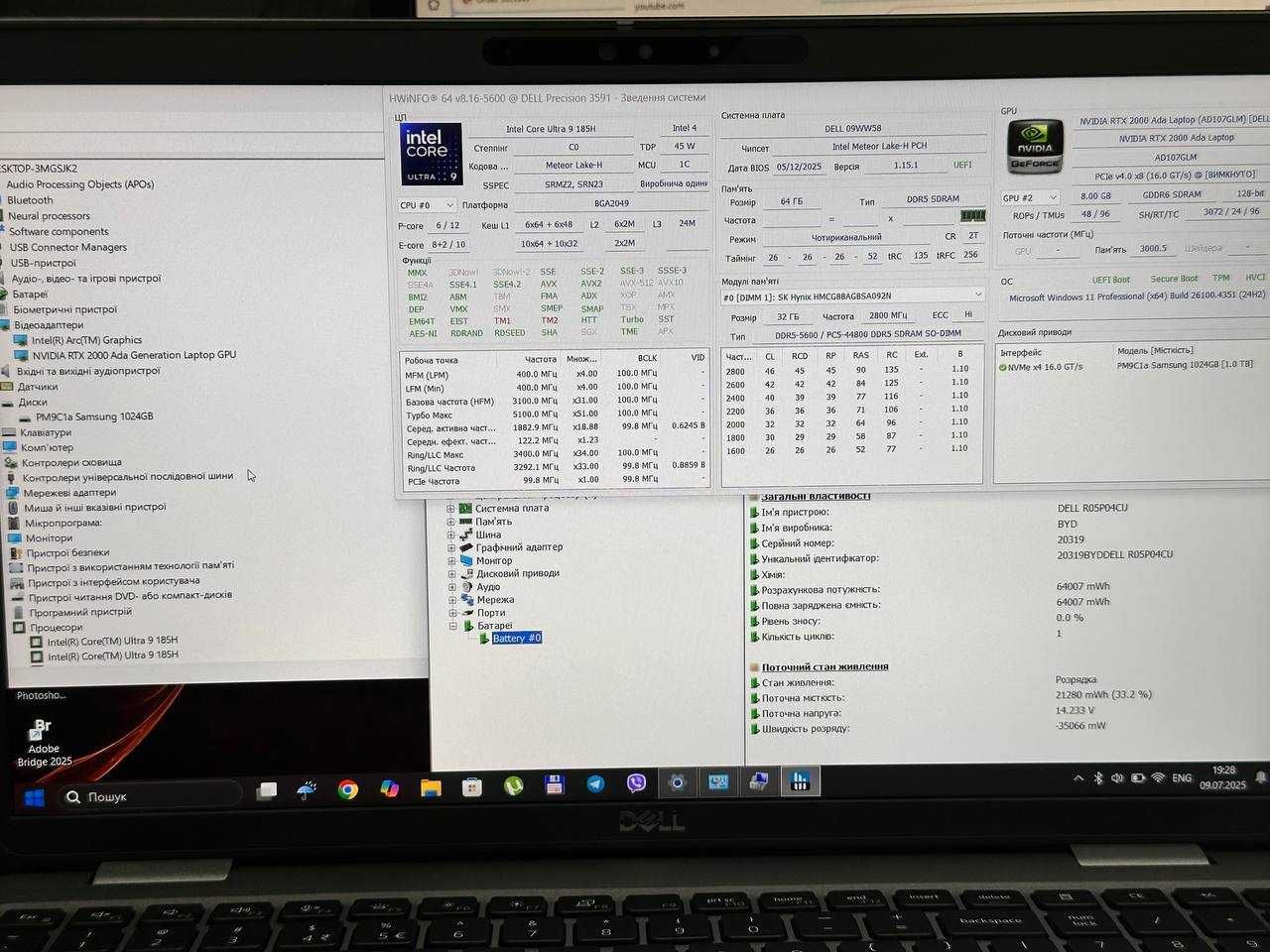Select NVIDIA RTX 2000 Ada in Device Manager
Screen dimensions: 1270x952
[134, 355]
